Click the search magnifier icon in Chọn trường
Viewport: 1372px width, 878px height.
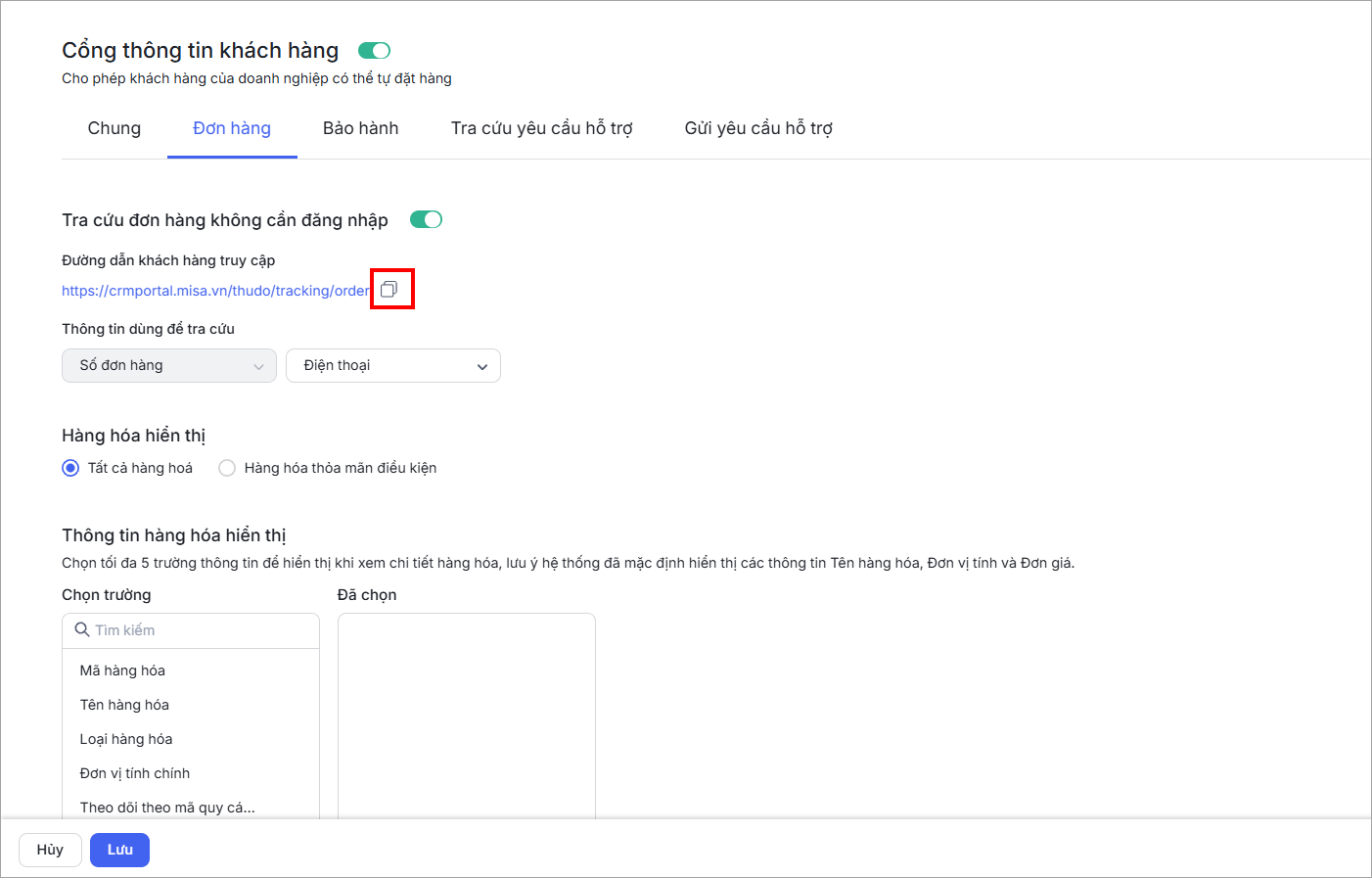coord(82,629)
